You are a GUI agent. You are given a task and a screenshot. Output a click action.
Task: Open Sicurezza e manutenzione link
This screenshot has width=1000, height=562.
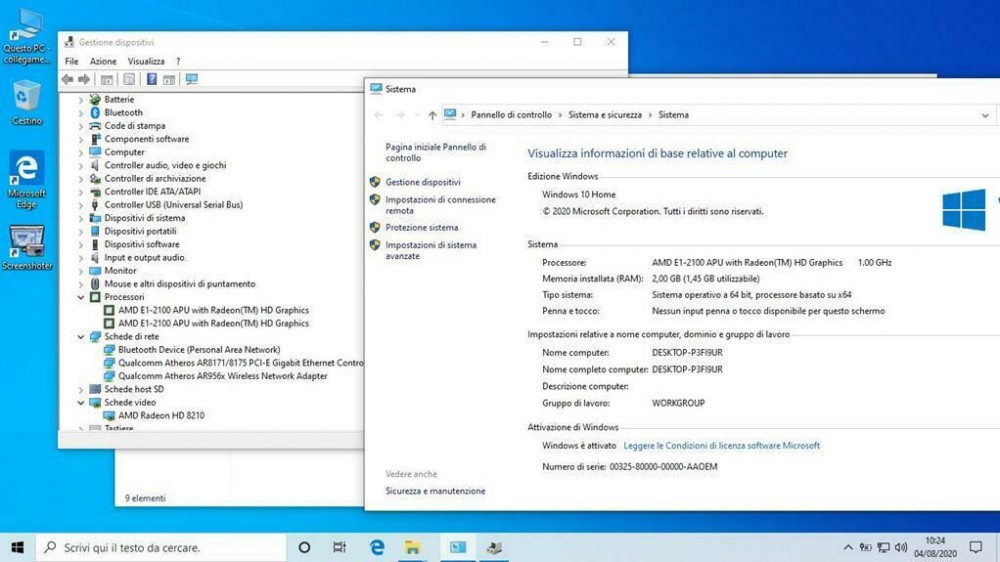[x=435, y=491]
